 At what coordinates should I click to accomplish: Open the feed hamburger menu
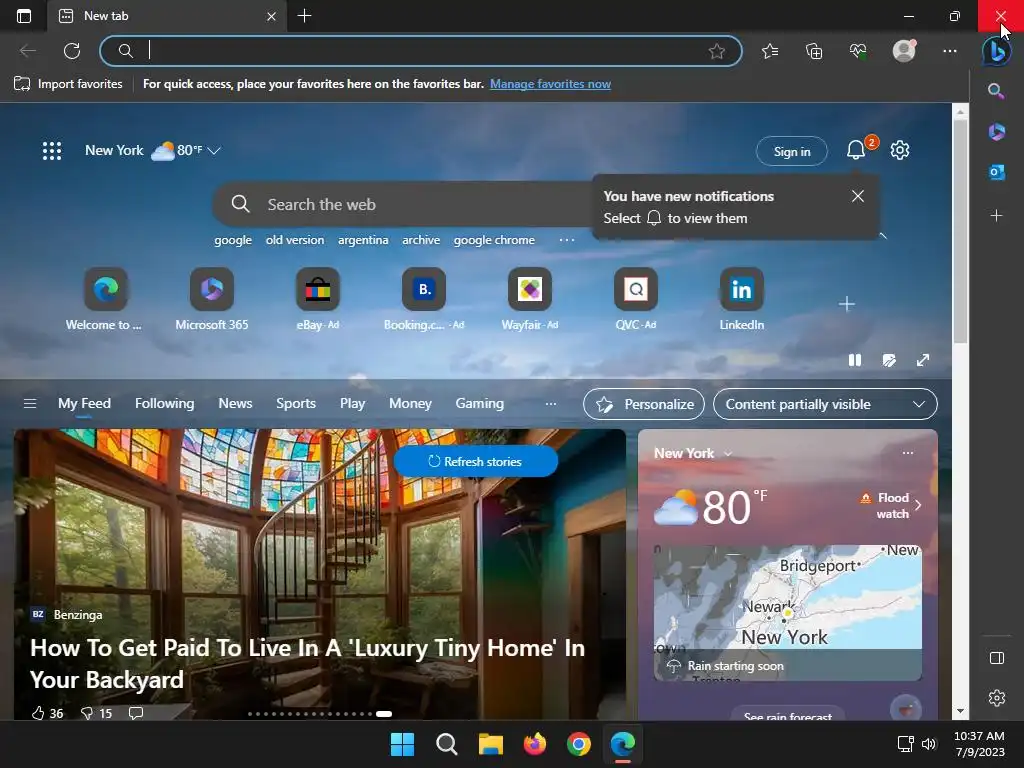30,404
